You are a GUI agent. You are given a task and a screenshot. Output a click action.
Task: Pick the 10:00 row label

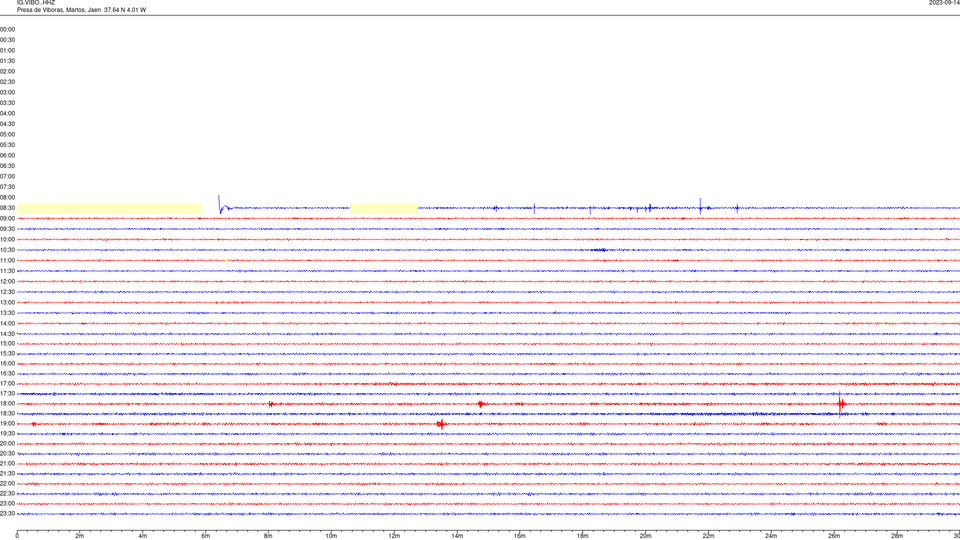(7, 239)
